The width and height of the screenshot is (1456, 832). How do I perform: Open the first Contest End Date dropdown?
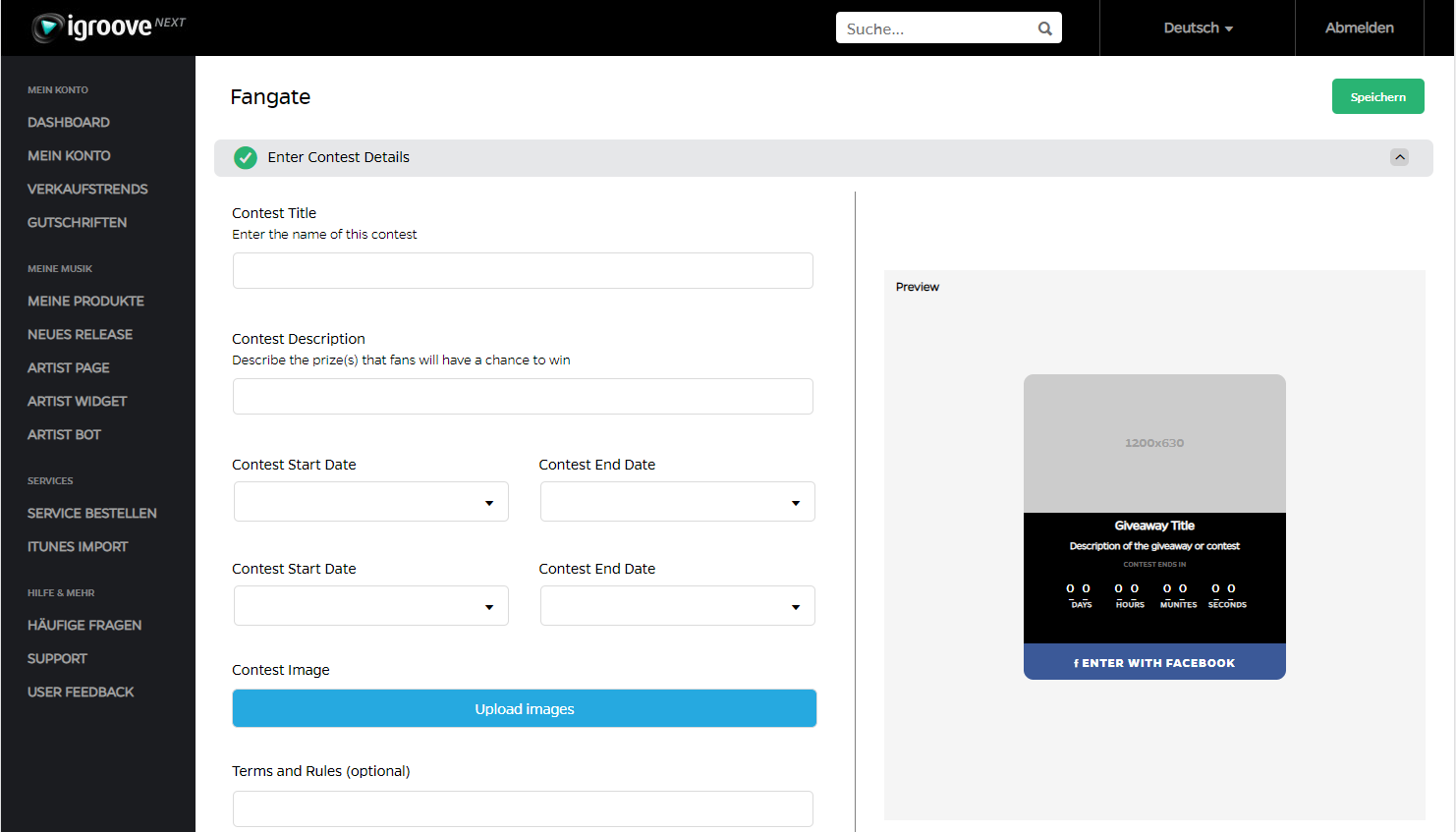[677, 502]
